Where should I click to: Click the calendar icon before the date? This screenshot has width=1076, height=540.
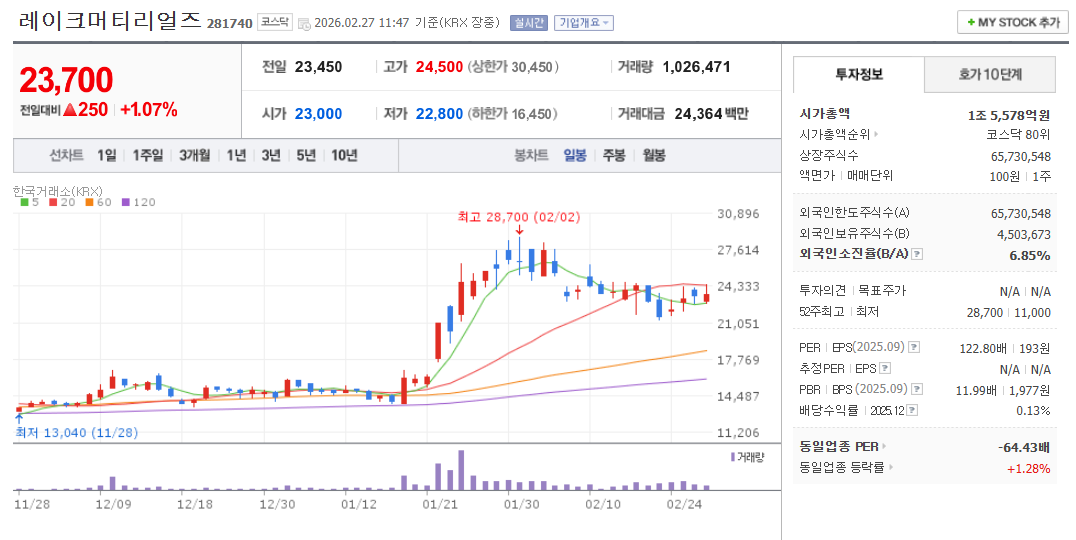(x=304, y=24)
